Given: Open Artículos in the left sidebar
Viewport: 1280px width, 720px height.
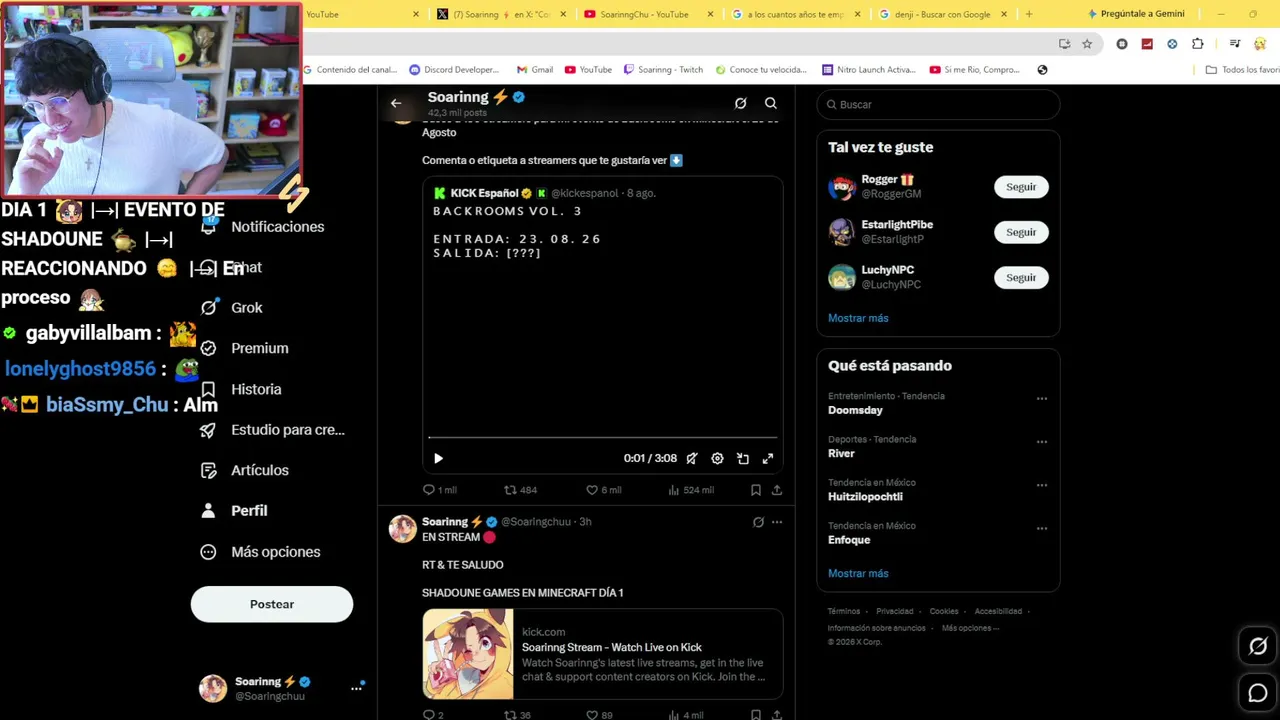Looking at the screenshot, I should [x=245, y=470].
